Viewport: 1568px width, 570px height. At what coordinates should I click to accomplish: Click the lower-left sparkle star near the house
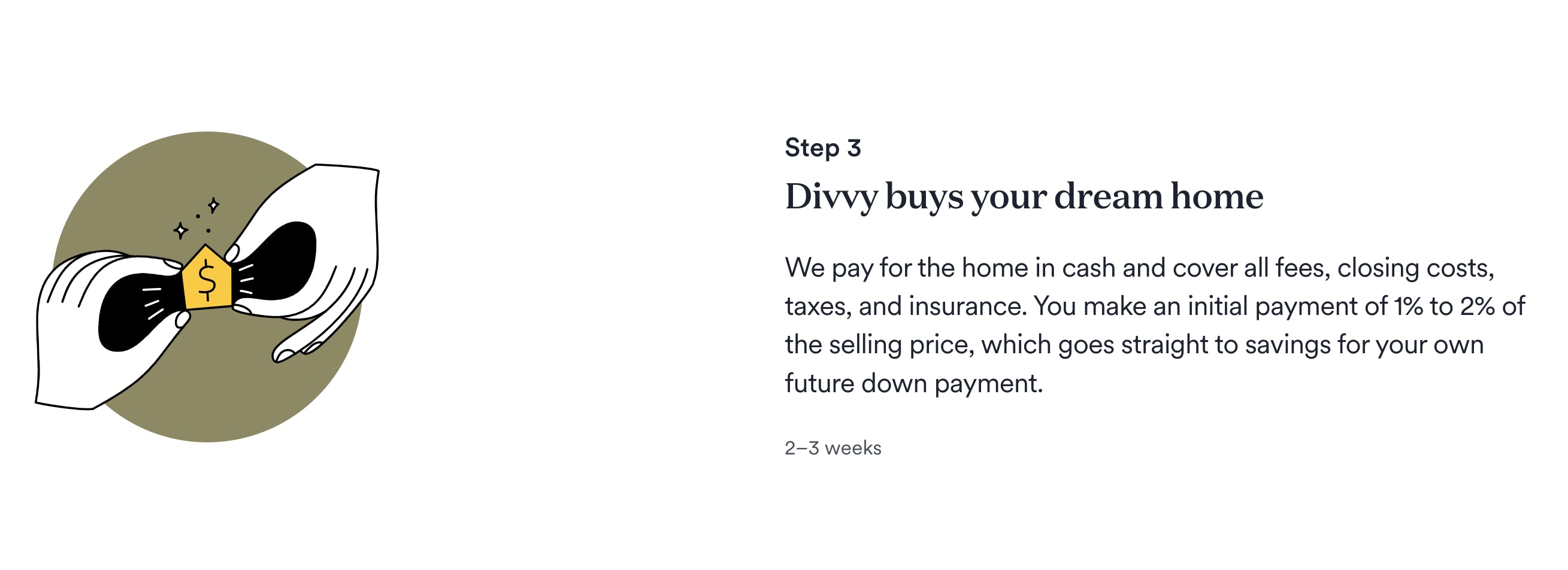pos(180,231)
